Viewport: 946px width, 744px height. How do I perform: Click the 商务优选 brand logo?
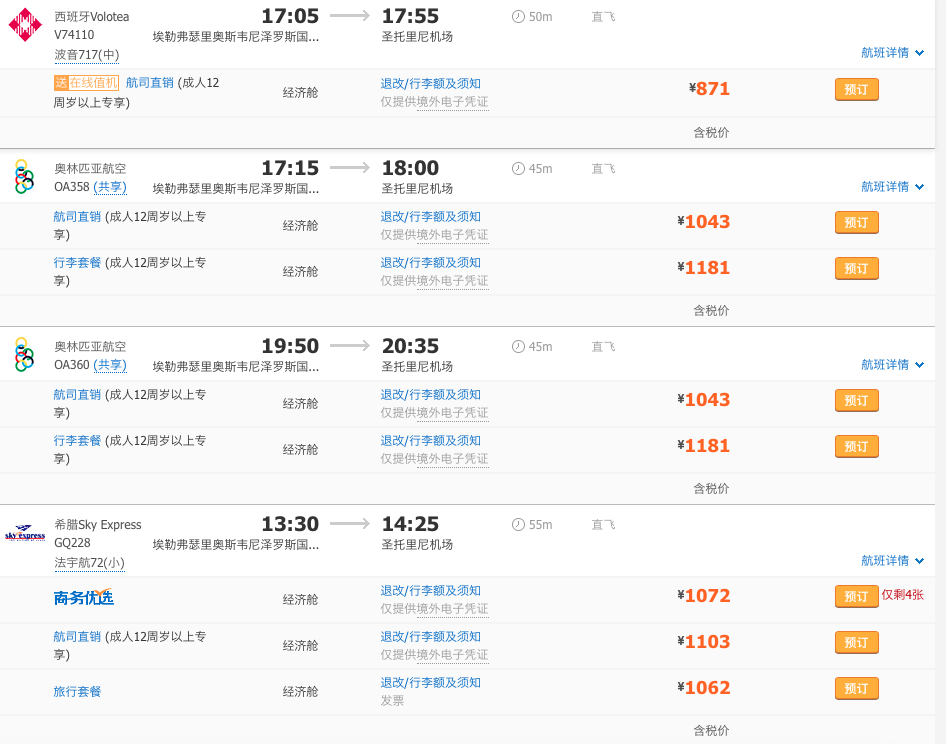pyautogui.click(x=83, y=598)
